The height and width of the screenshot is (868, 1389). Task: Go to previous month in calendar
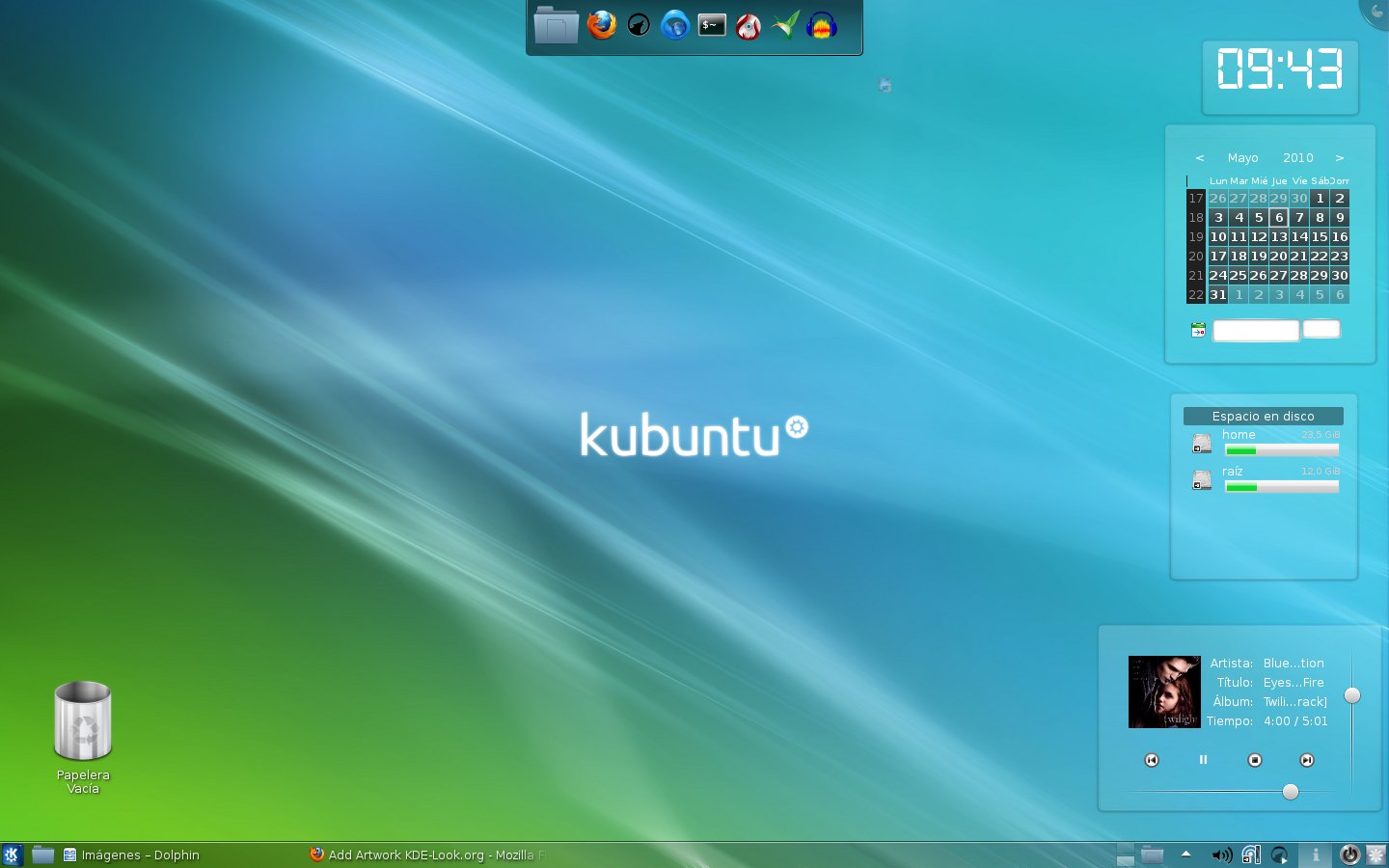1200,157
